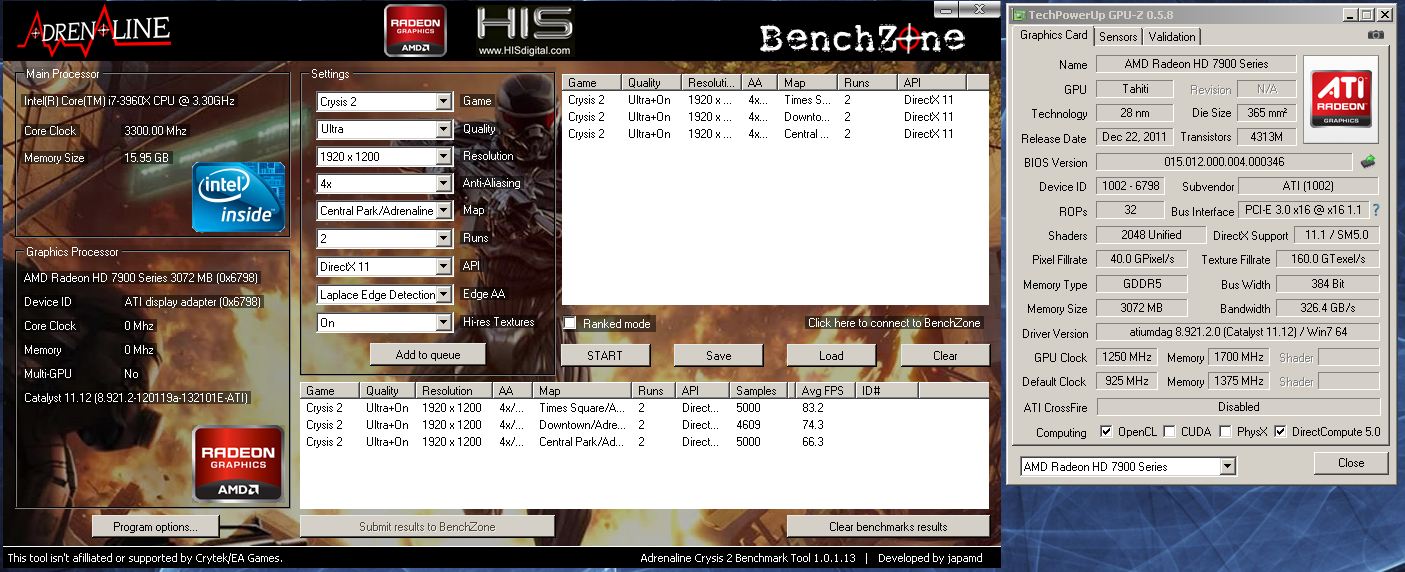This screenshot has height=572, width=1405.
Task: Click the Default Clock 925 MHz field
Action: (1128, 381)
